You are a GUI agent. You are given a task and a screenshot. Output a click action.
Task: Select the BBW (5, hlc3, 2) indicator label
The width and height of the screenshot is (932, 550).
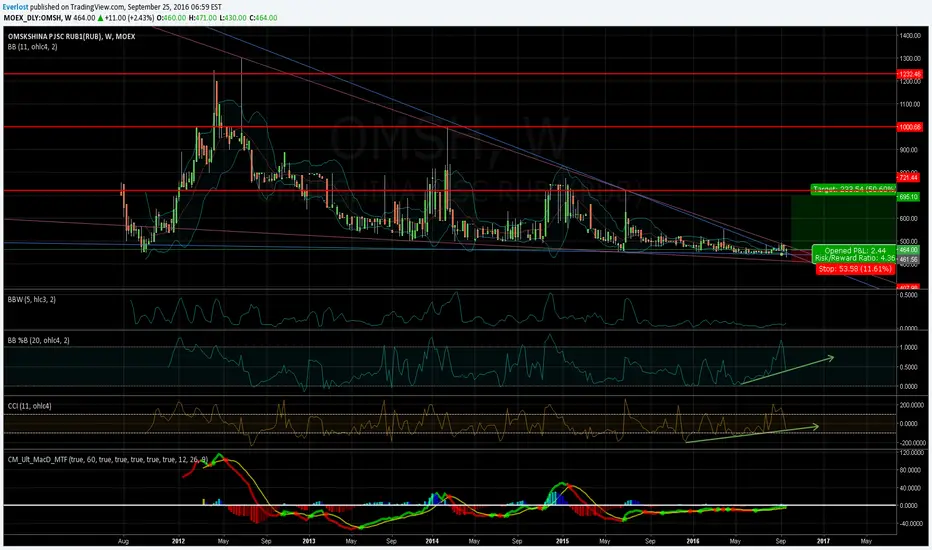(x=32, y=300)
